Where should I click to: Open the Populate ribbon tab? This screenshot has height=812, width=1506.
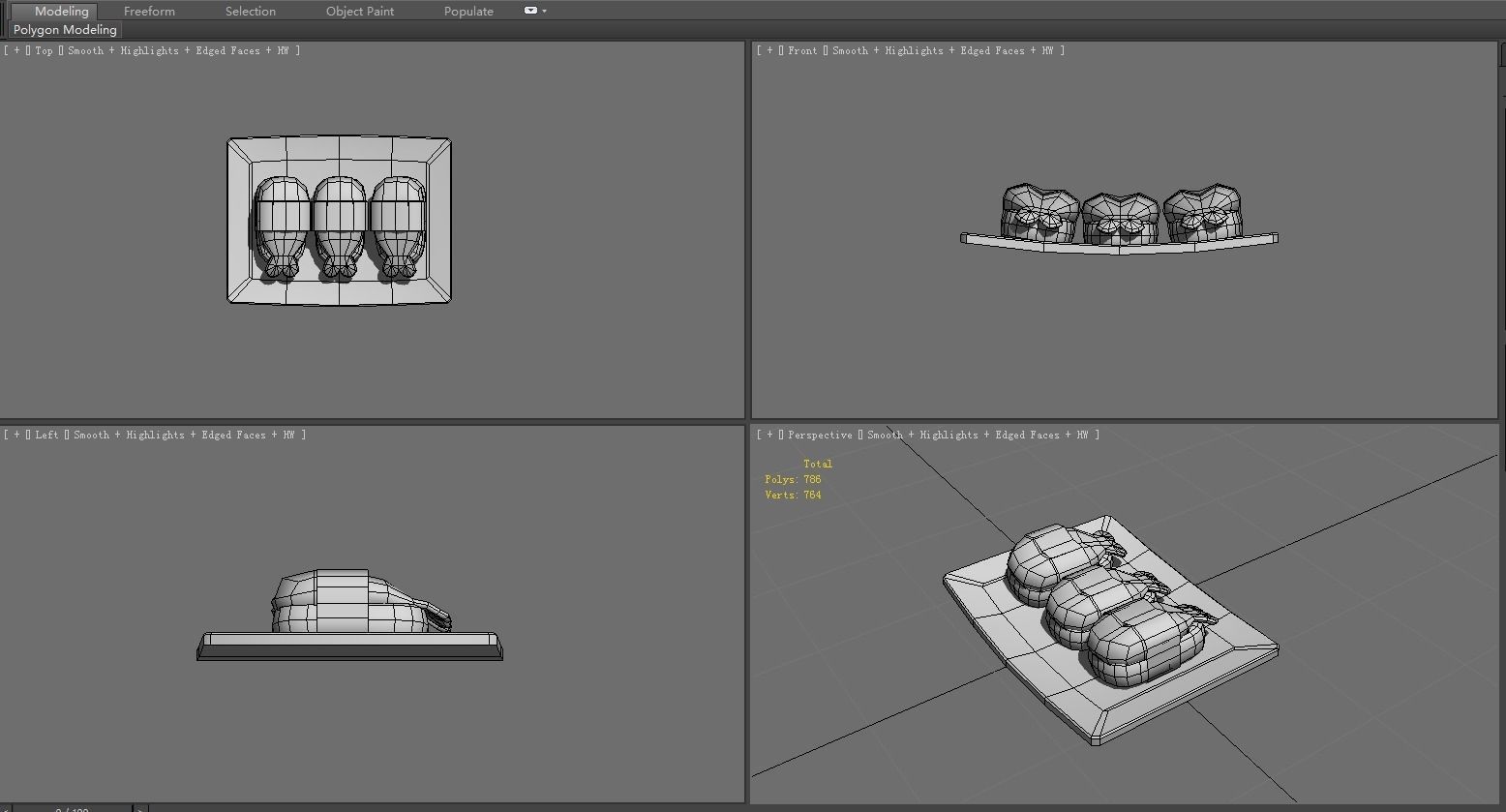pos(468,11)
